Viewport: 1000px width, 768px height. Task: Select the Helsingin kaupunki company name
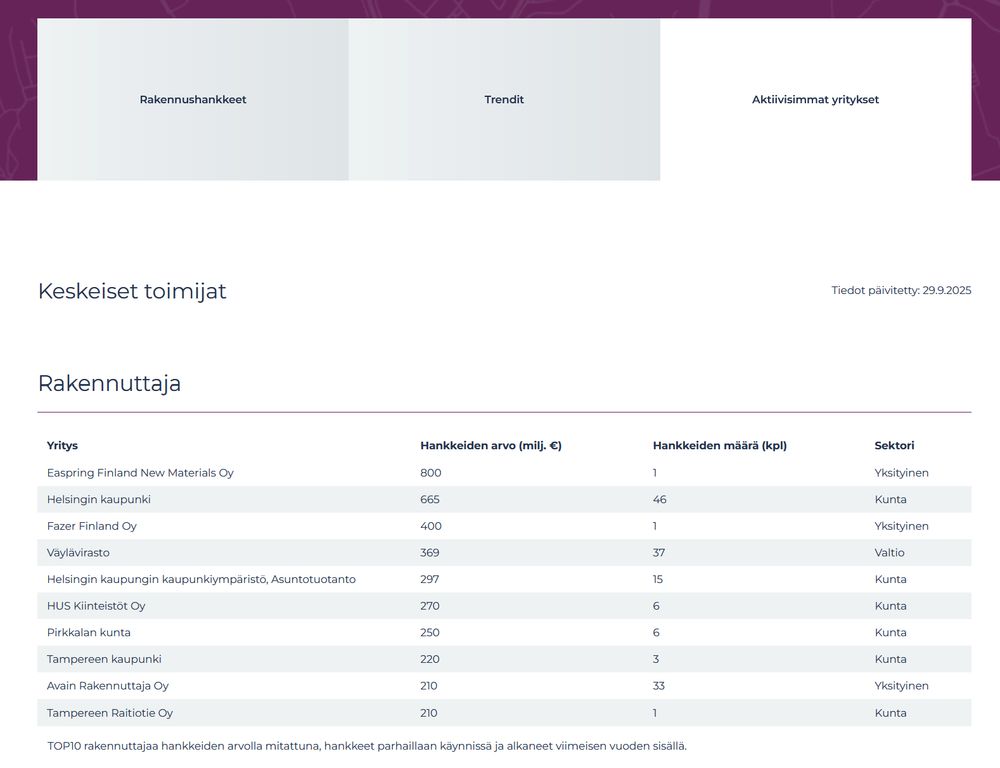click(98, 499)
